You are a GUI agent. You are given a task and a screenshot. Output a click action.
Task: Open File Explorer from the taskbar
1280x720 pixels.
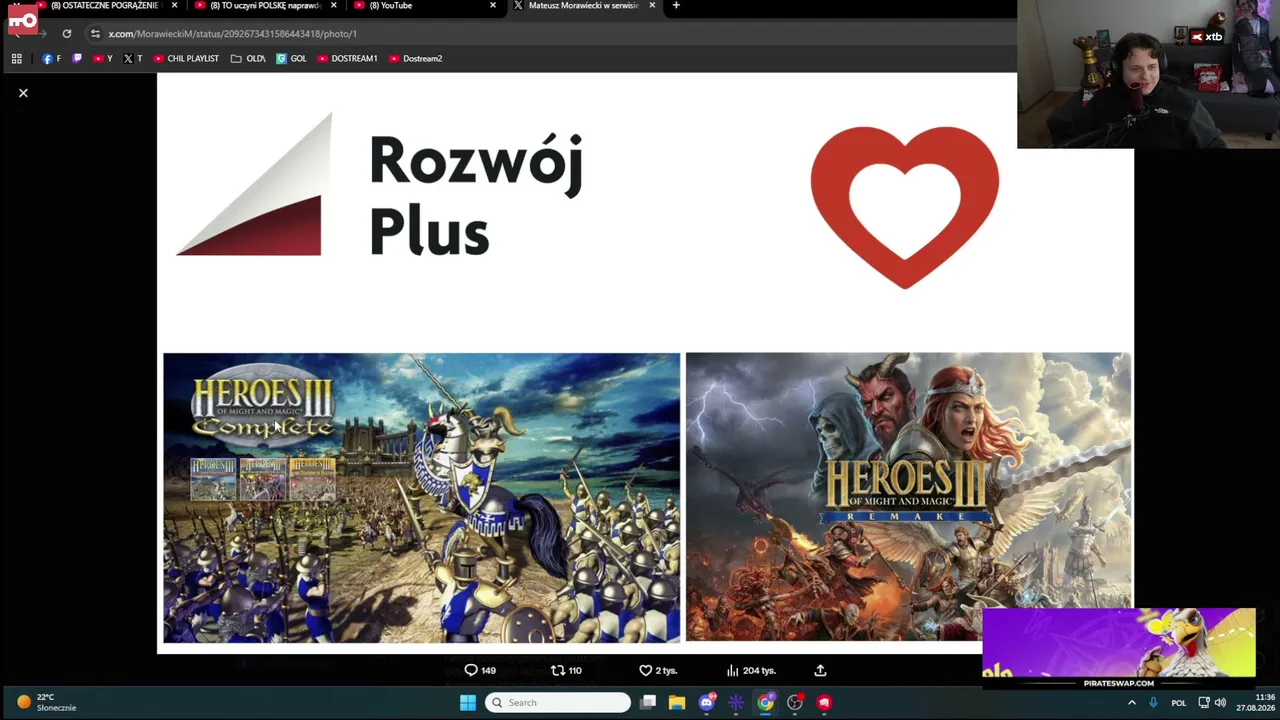(x=677, y=703)
